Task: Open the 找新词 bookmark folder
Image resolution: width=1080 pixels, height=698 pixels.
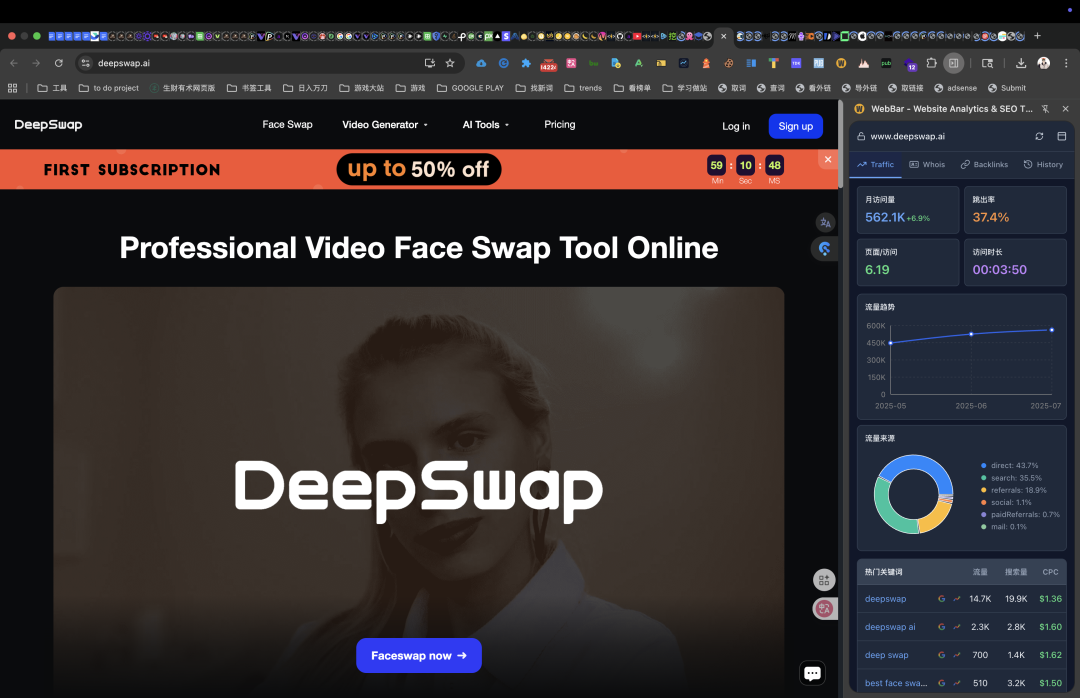Action: click(534, 88)
